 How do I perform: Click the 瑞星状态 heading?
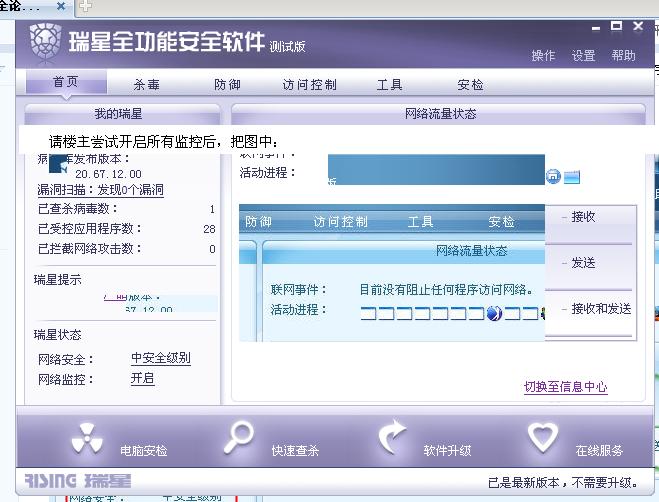58,335
